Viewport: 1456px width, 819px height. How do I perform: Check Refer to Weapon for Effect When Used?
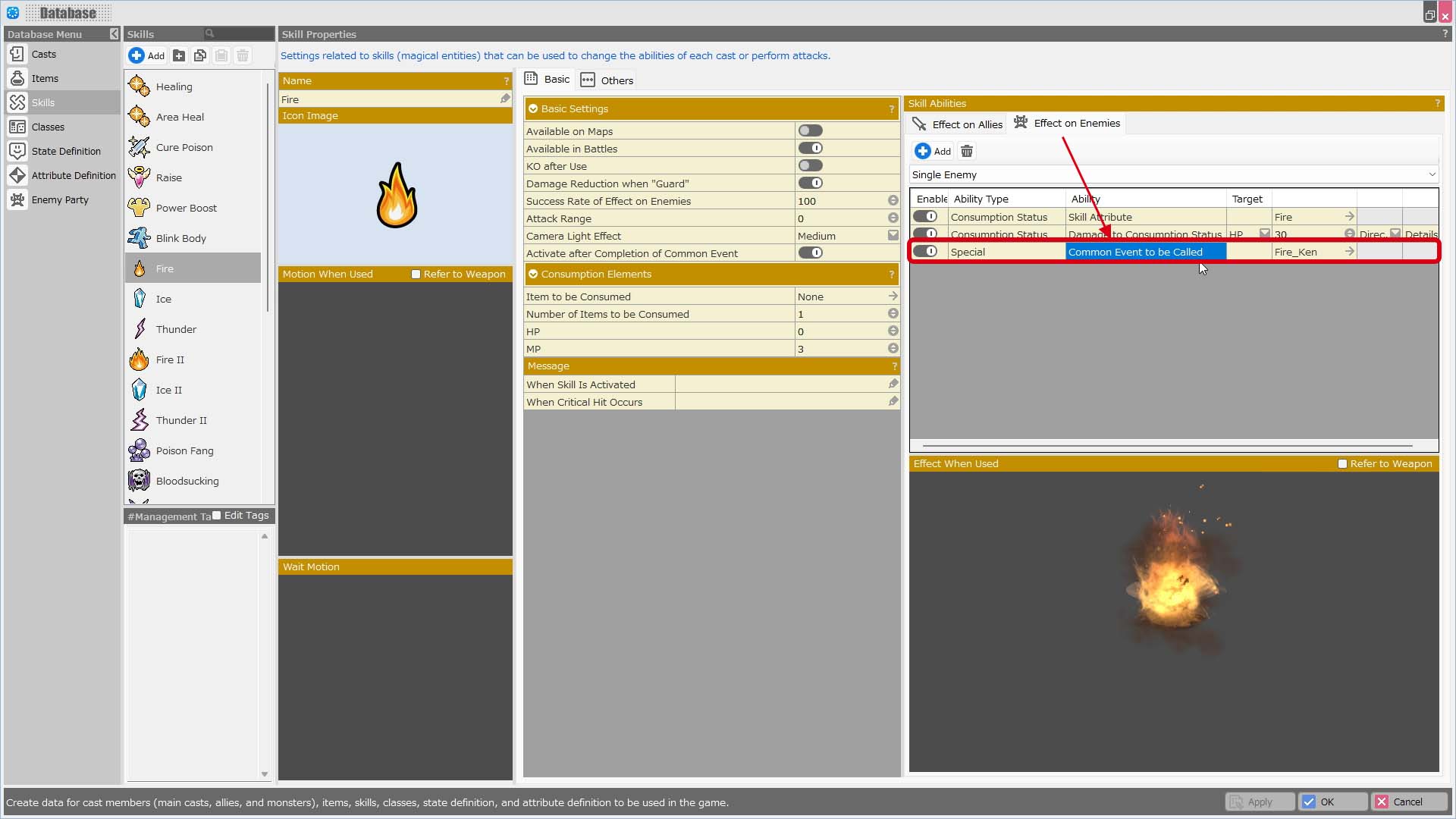click(1342, 464)
